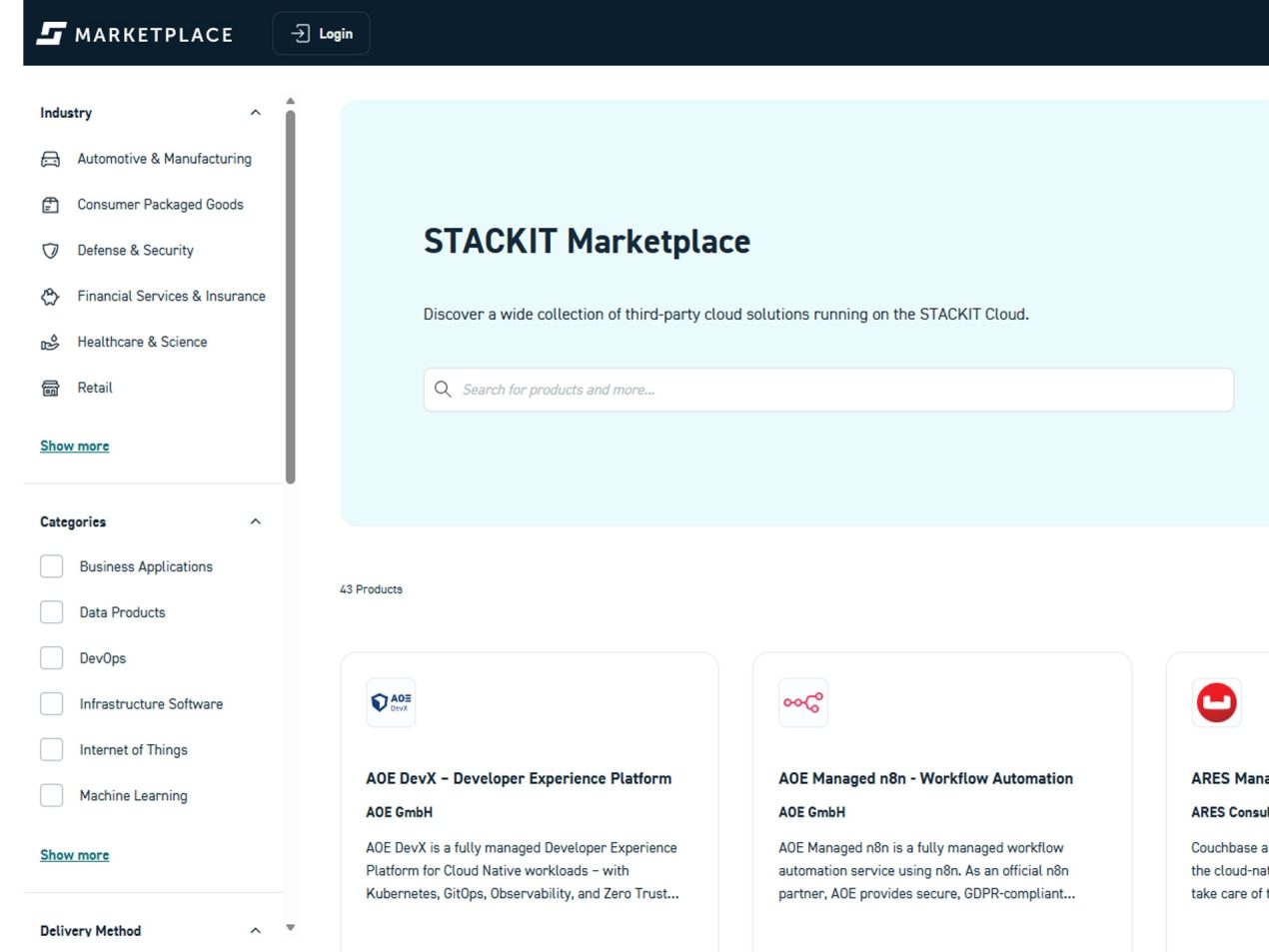The width and height of the screenshot is (1269, 952).
Task: Click the Retail storefront icon
Action: [51, 388]
